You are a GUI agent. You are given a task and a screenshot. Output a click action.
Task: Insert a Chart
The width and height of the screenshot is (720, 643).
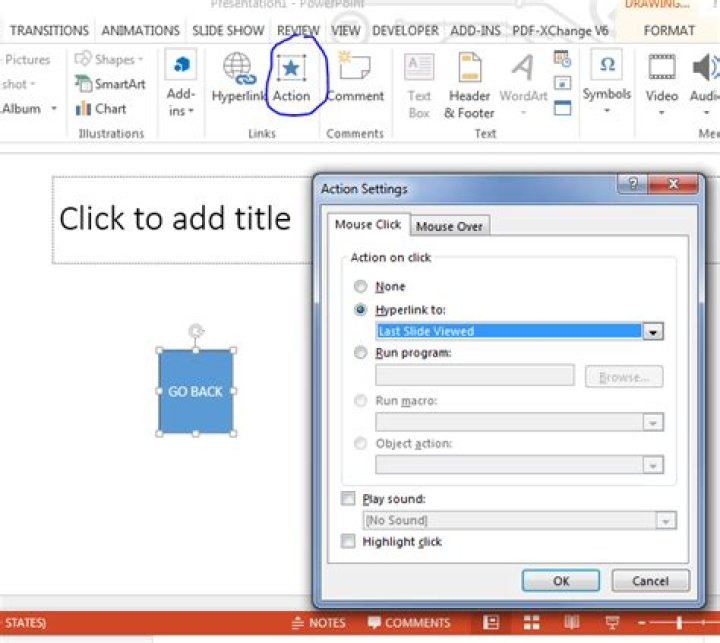101,109
